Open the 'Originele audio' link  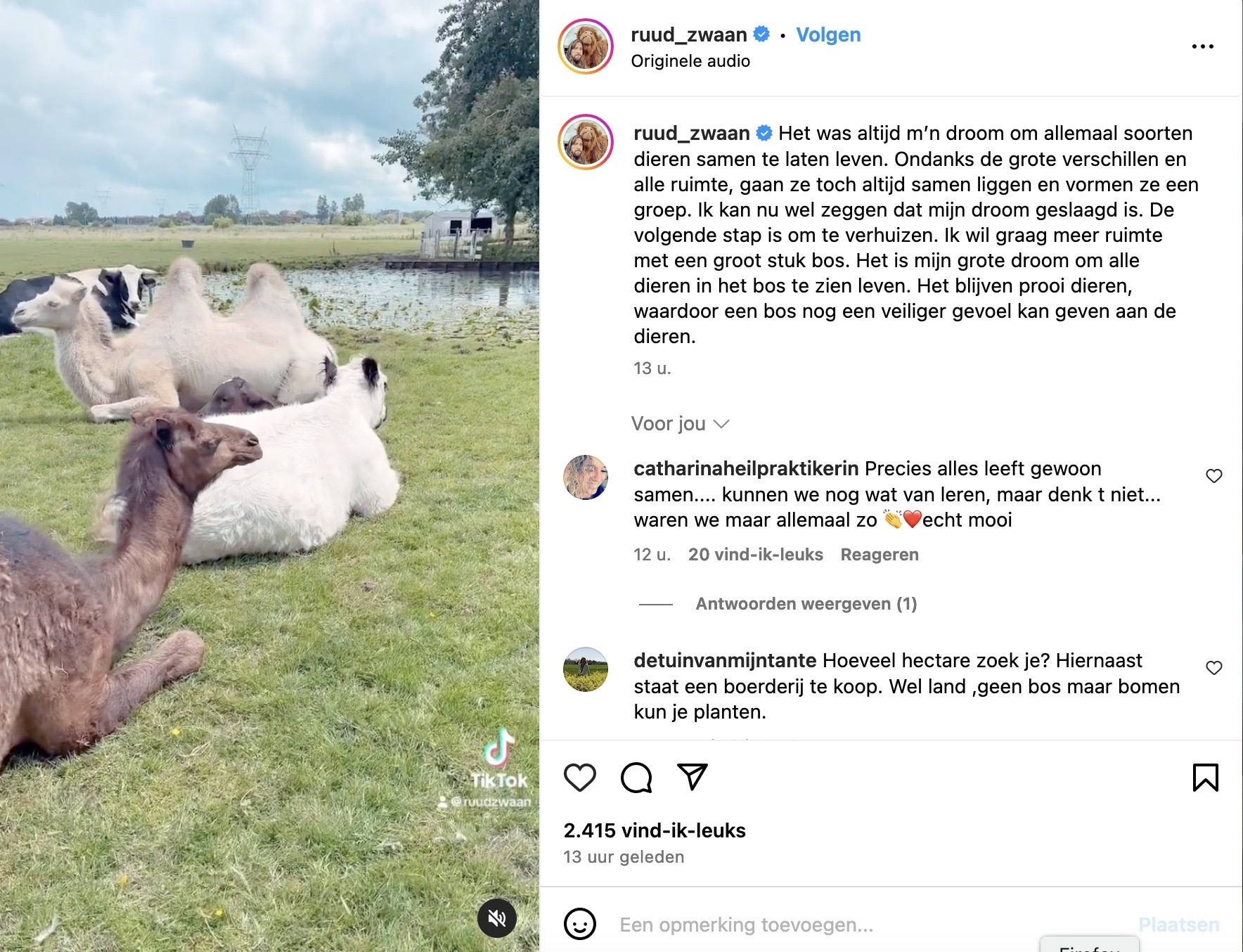[x=690, y=61]
